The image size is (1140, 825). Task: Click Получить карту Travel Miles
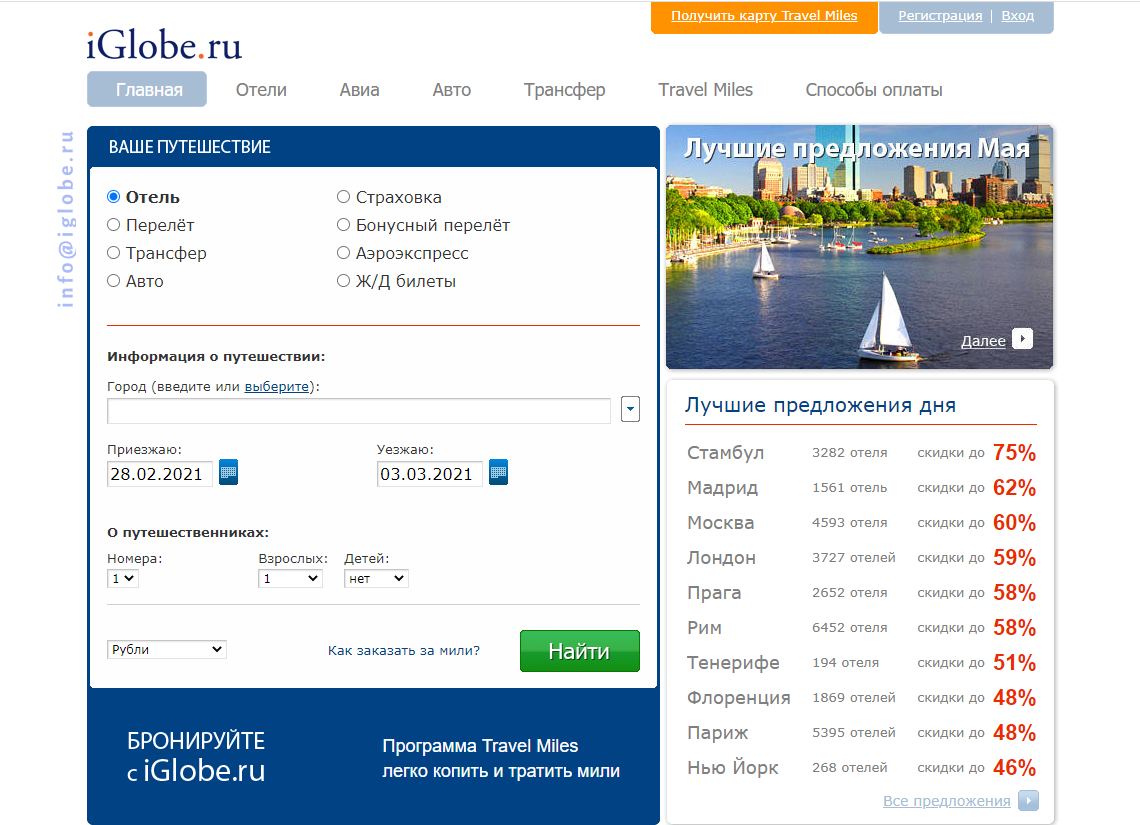point(763,16)
